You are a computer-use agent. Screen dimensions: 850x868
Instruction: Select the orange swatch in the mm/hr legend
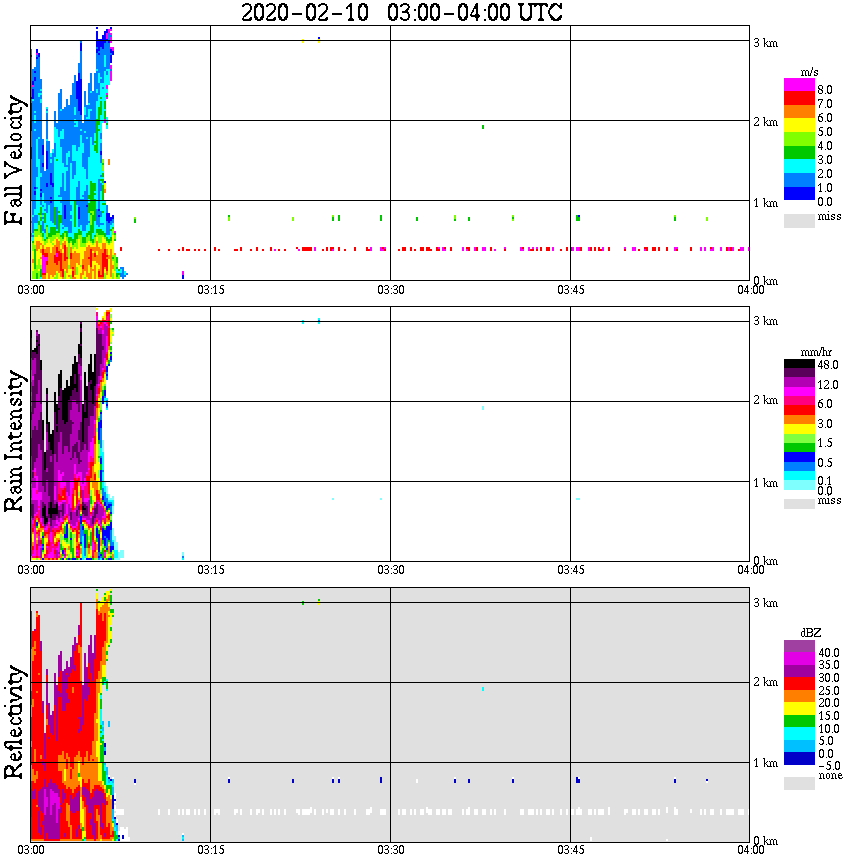pos(799,419)
